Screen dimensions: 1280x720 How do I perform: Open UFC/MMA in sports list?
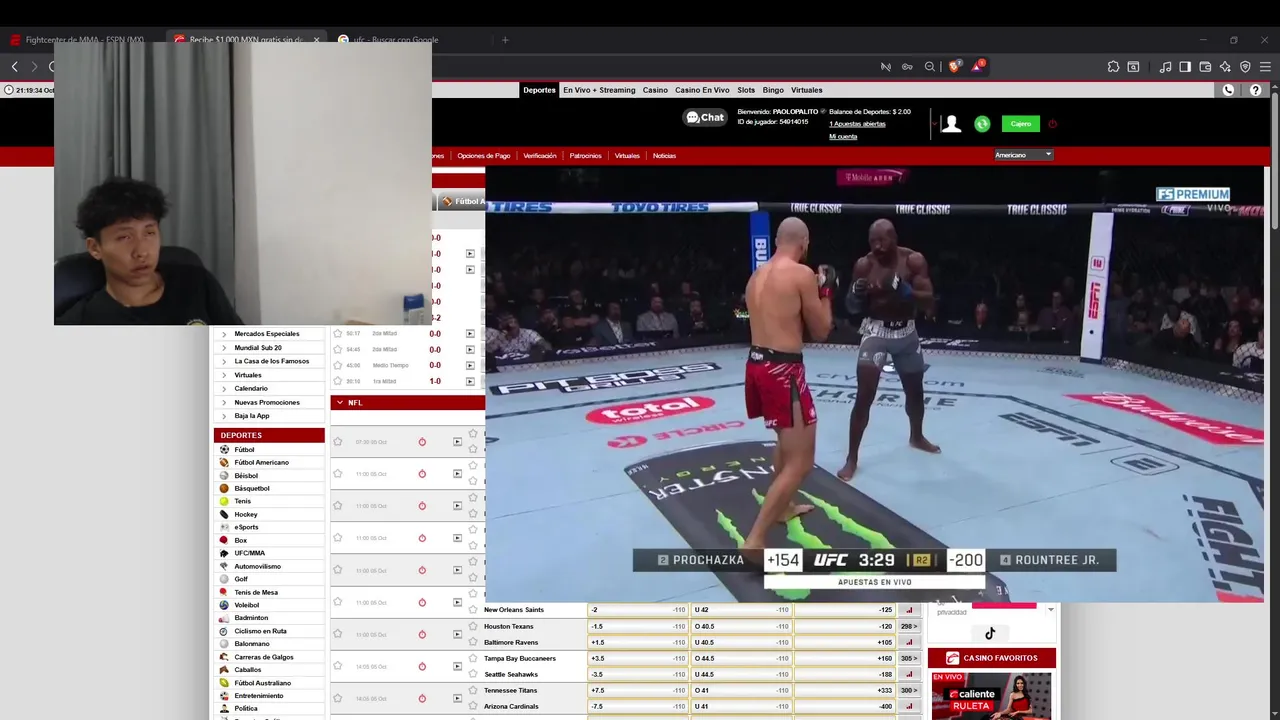click(250, 553)
